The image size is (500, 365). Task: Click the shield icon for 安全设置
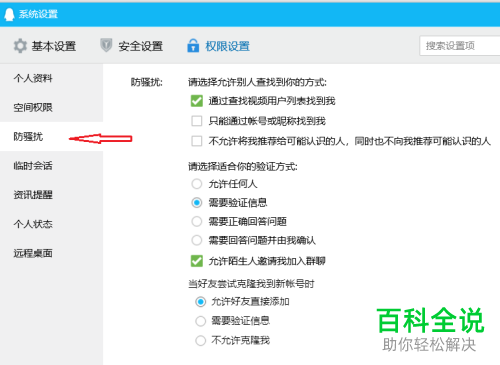[106, 45]
